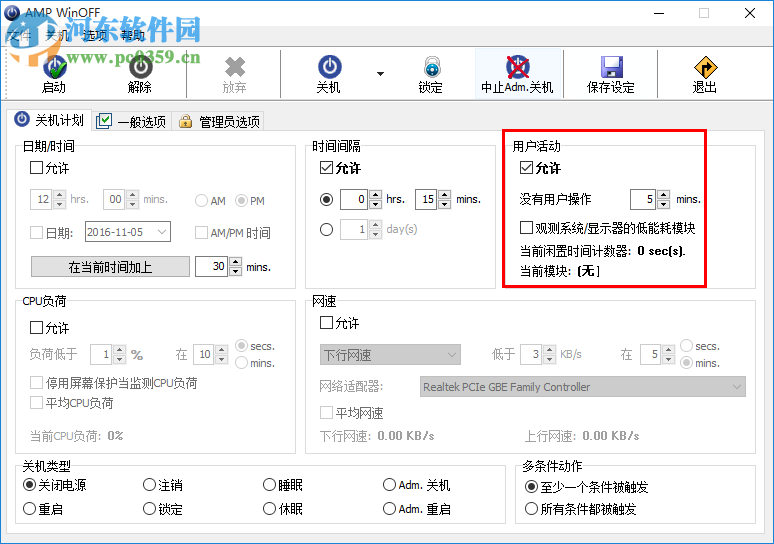Click 在当前时间加上 button
This screenshot has height=544, width=774.
(x=110, y=267)
